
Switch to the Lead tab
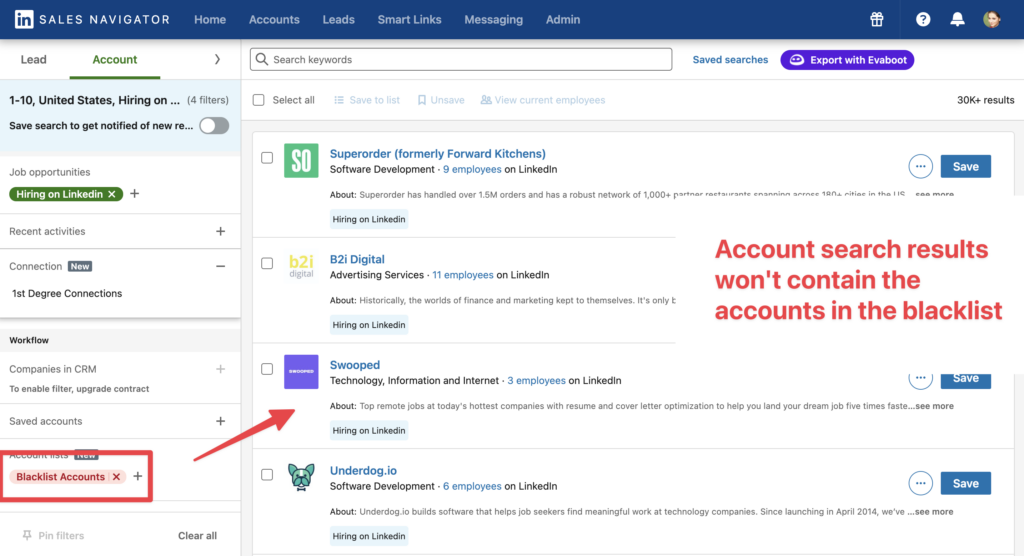33,59
